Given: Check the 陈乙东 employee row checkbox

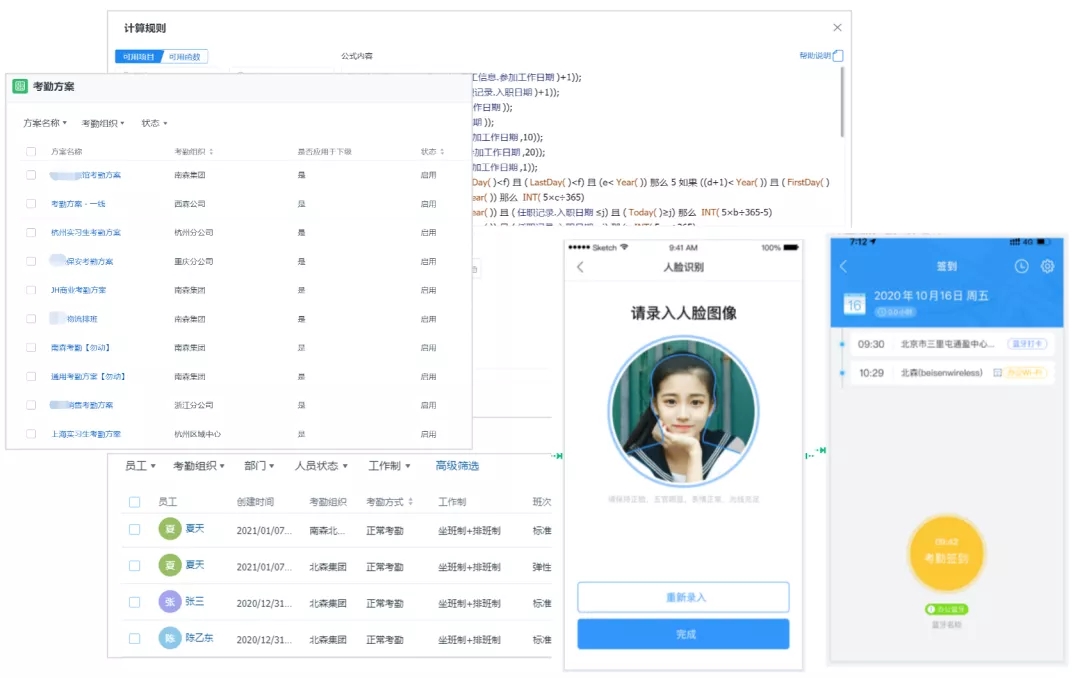Looking at the screenshot, I should 134,639.
